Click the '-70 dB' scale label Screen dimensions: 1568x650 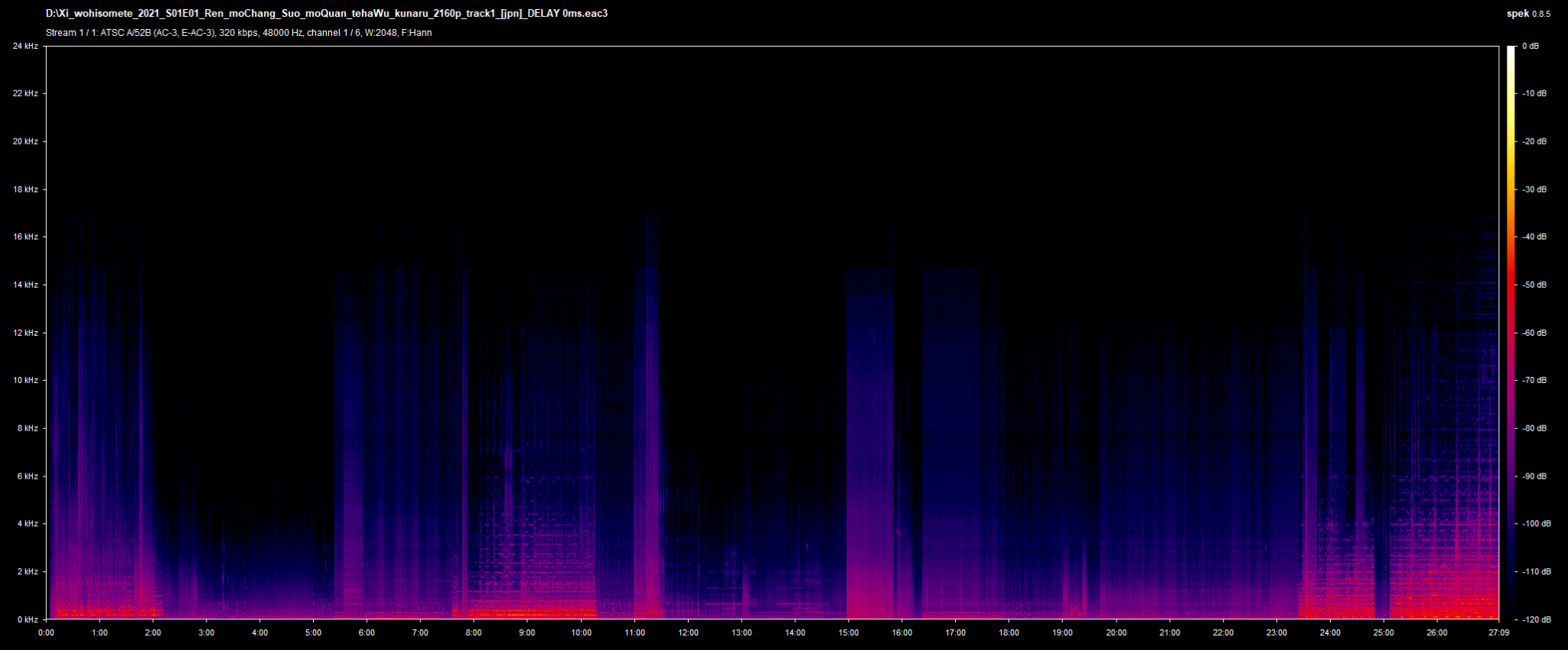coord(1534,380)
